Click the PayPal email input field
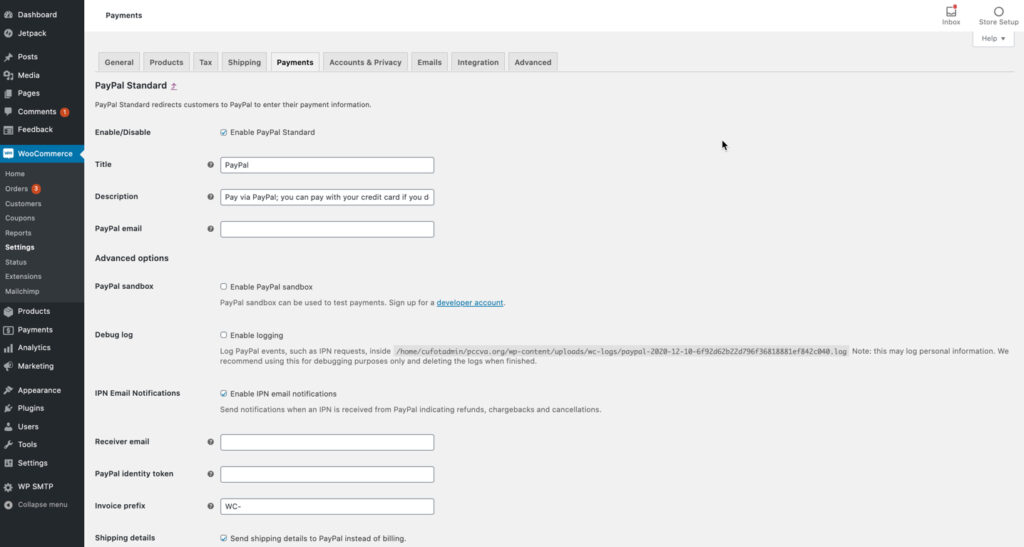The image size is (1024, 547). pos(327,229)
